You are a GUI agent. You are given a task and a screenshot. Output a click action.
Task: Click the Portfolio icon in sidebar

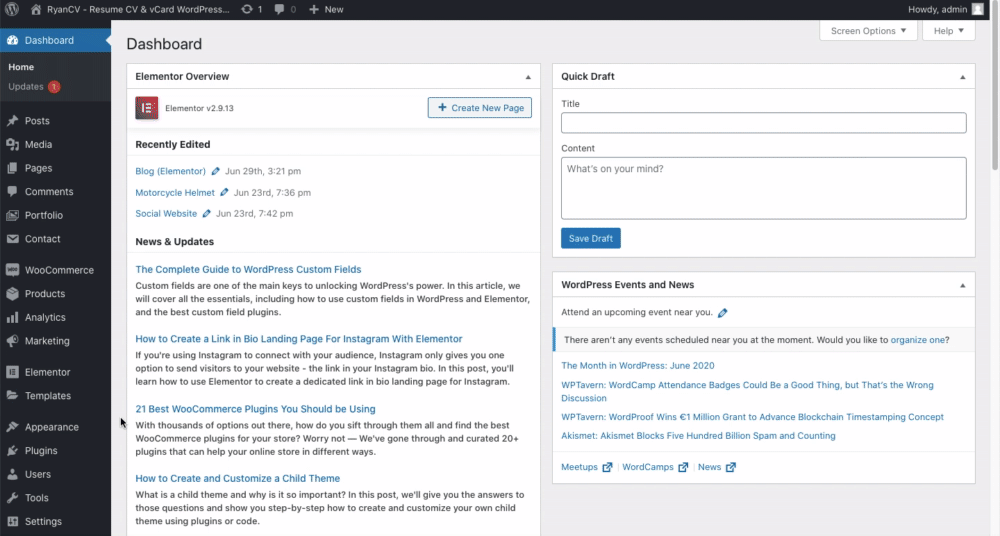point(12,215)
